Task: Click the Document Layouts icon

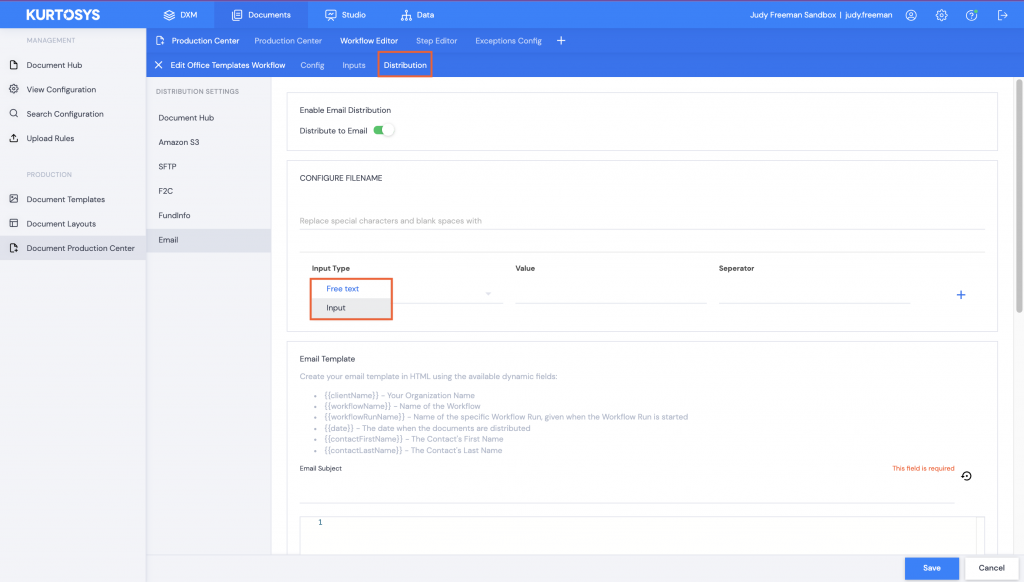Action: point(14,223)
